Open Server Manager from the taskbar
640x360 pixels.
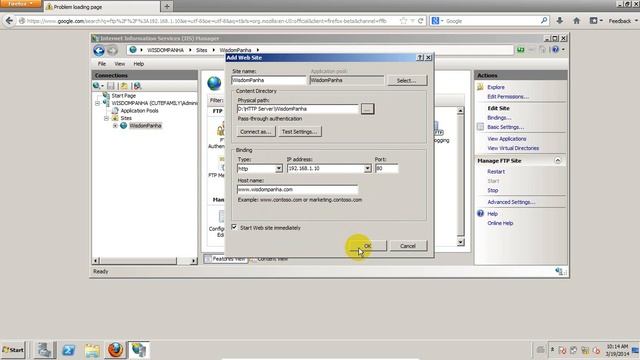(x=44, y=350)
